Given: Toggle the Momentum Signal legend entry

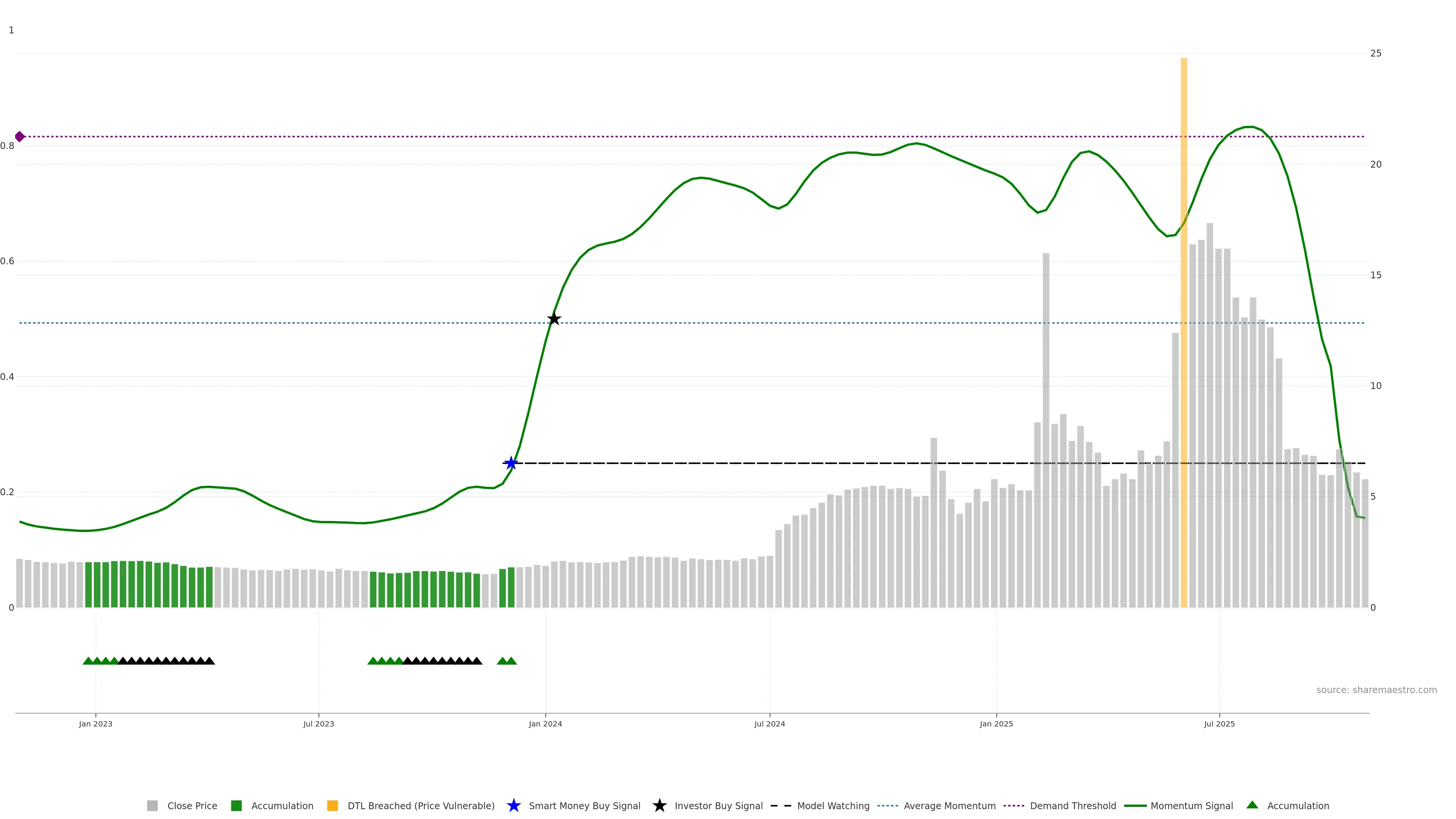Looking at the screenshot, I should 1191,806.
